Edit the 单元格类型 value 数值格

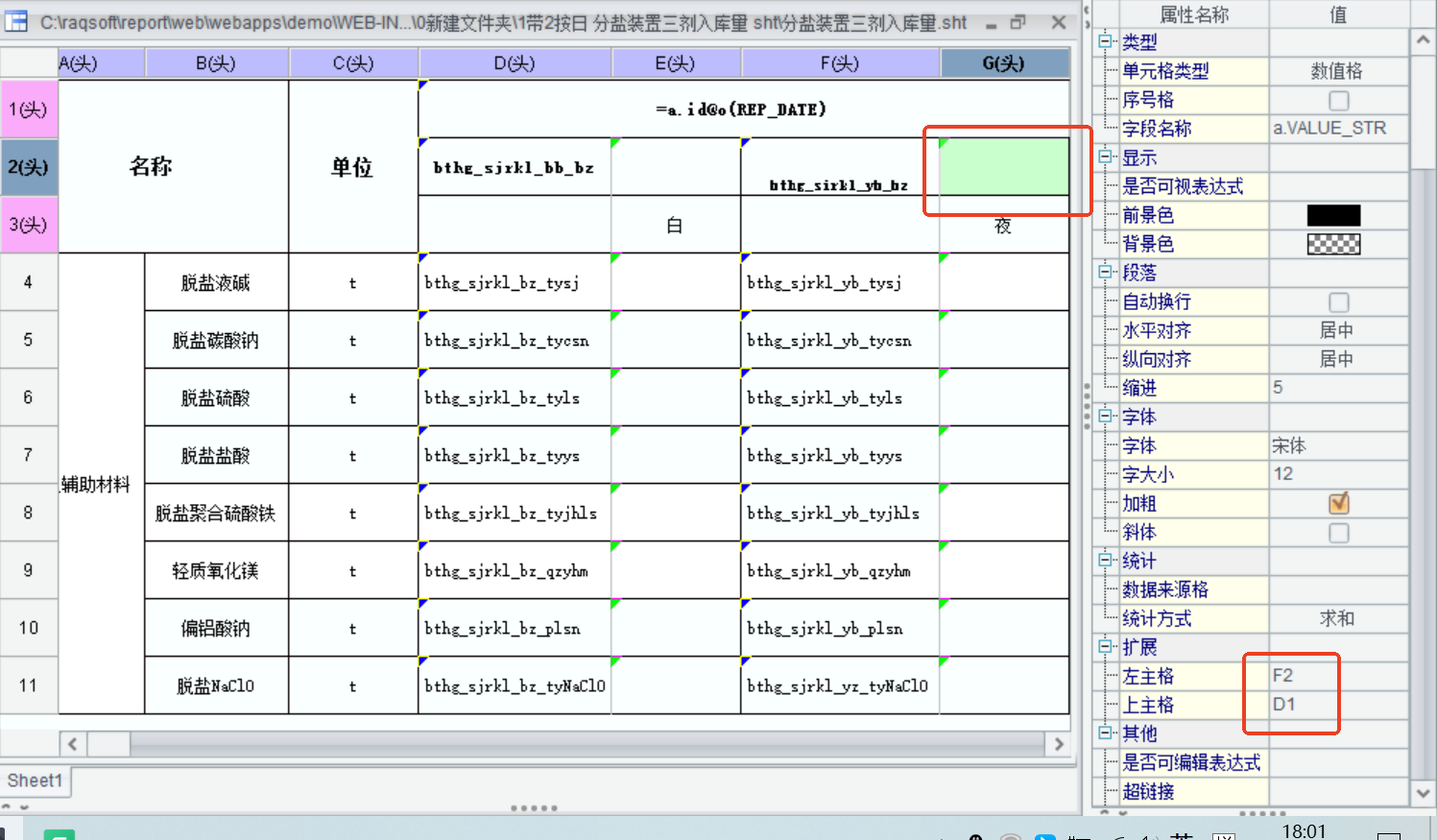pyautogui.click(x=1338, y=71)
